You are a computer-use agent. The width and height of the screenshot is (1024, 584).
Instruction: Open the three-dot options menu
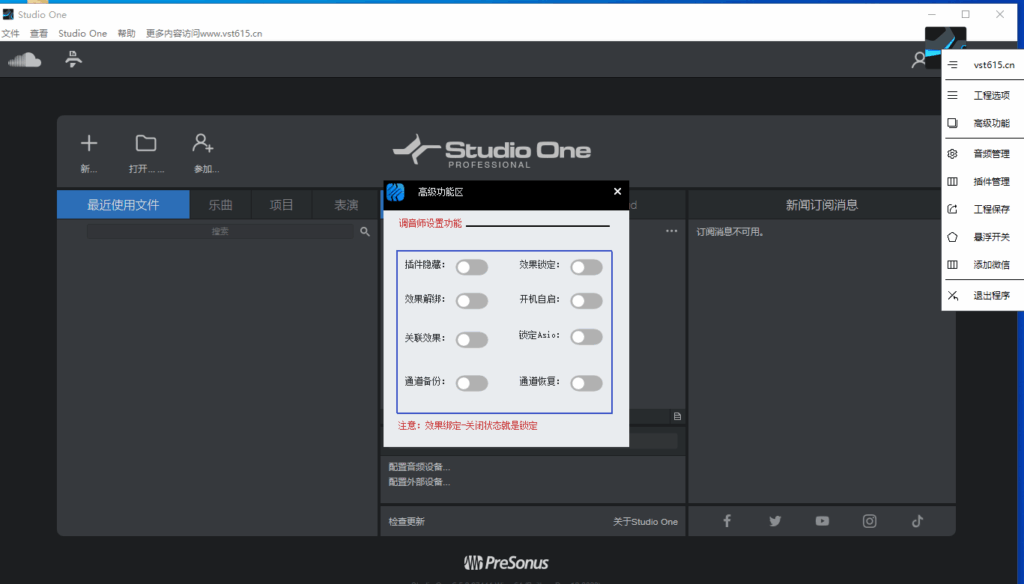point(671,231)
